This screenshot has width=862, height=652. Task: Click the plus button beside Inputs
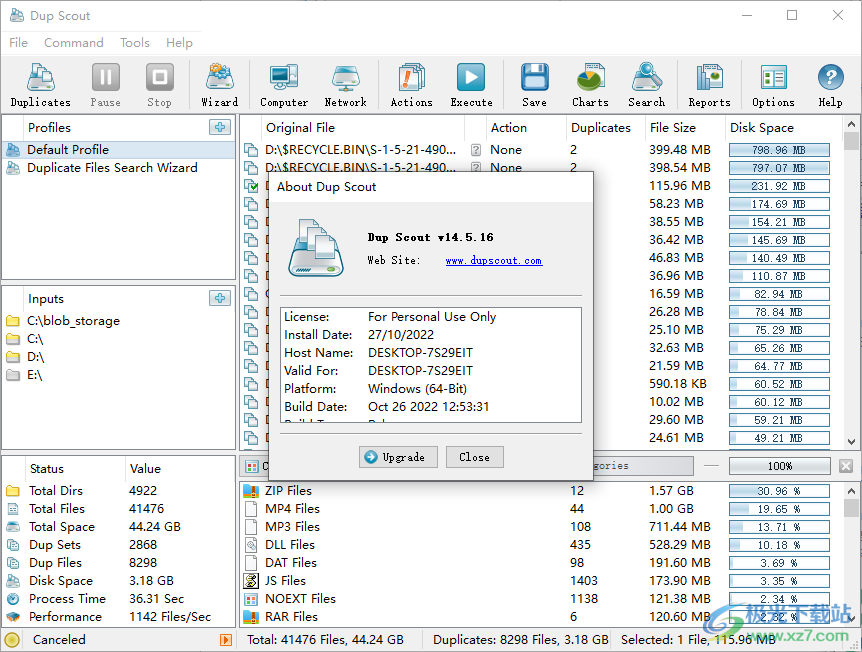tap(220, 298)
